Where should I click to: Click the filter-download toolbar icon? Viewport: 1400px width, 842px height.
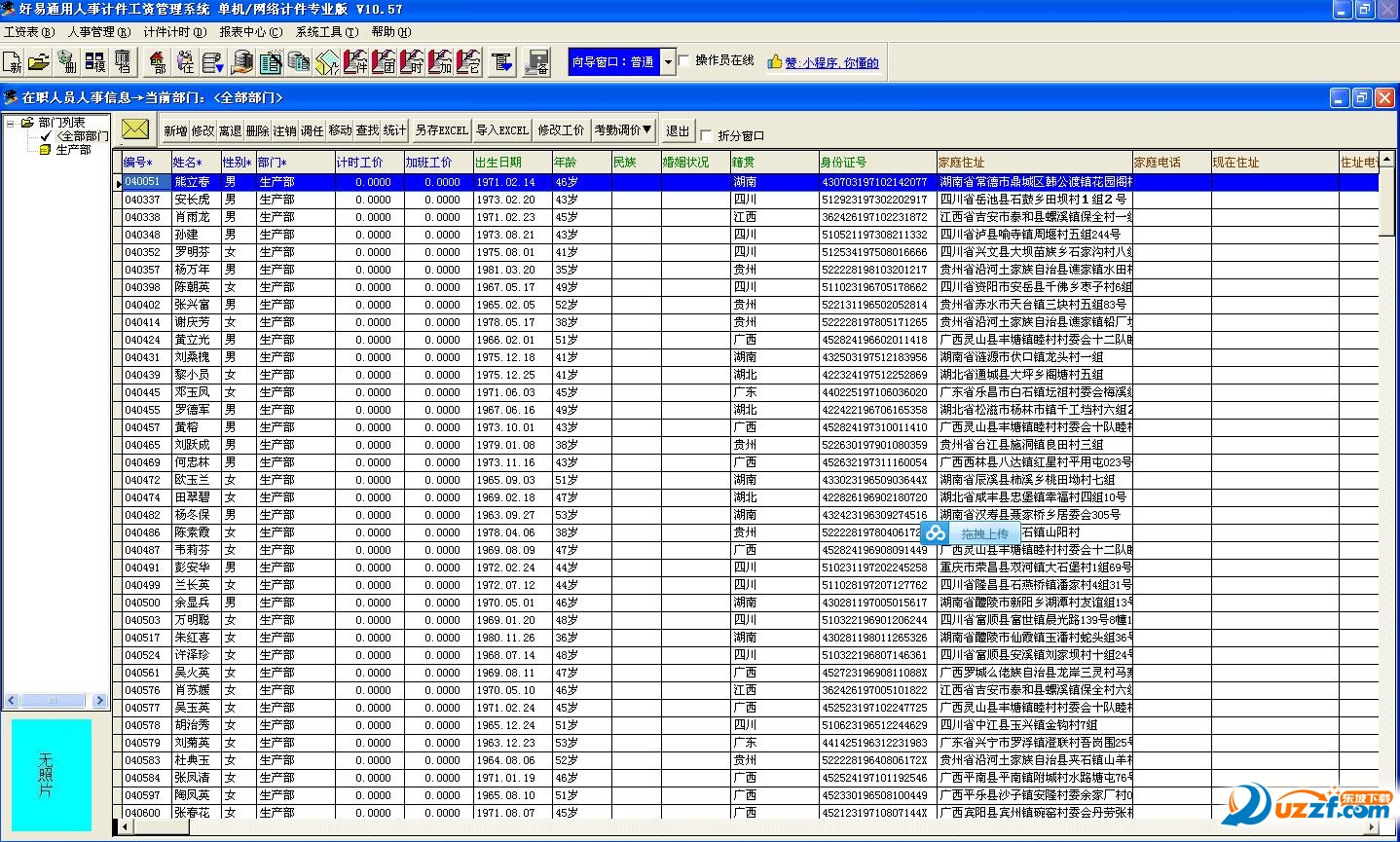(x=502, y=62)
